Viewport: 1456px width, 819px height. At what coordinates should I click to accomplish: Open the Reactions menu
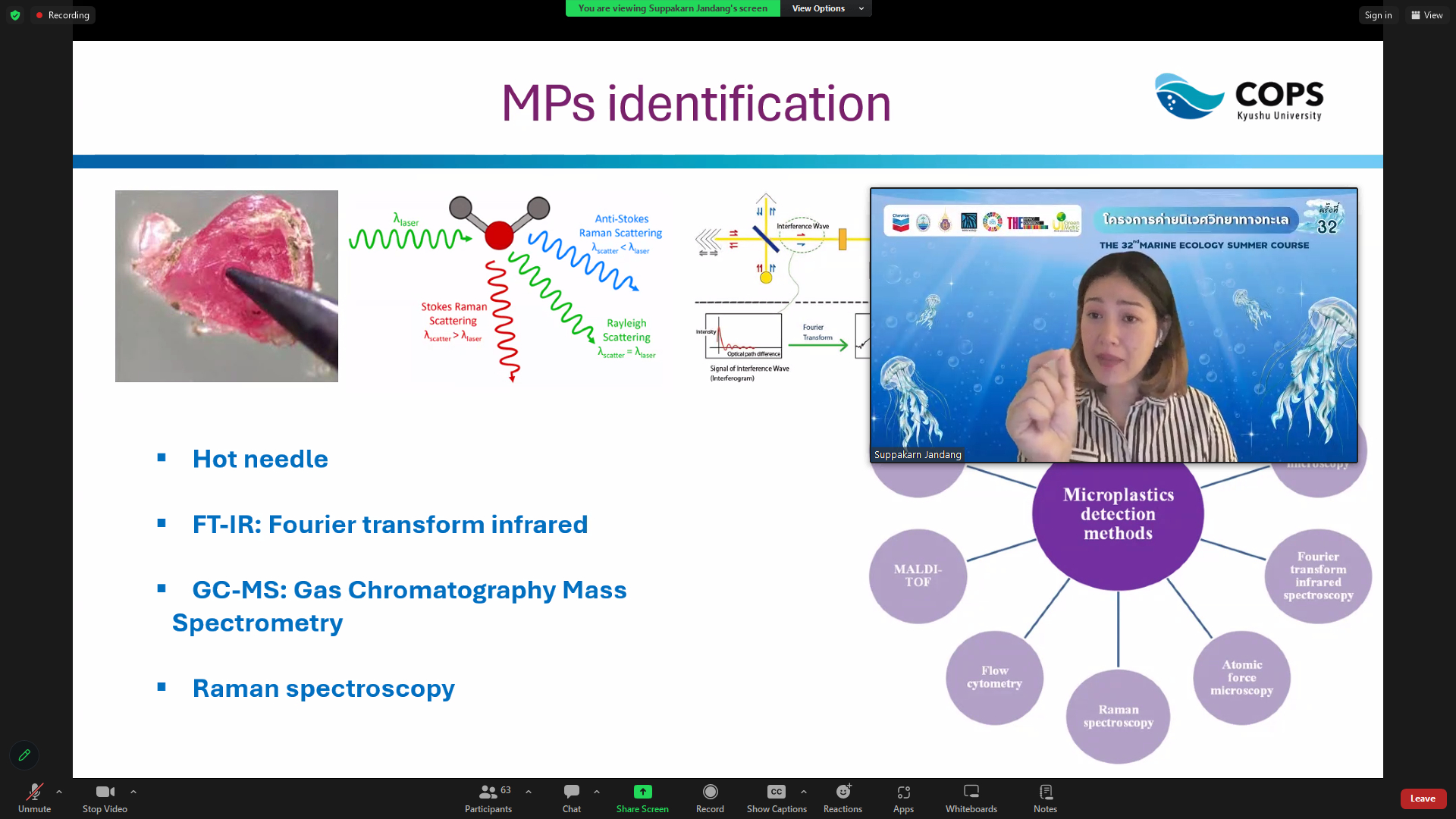pyautogui.click(x=843, y=798)
